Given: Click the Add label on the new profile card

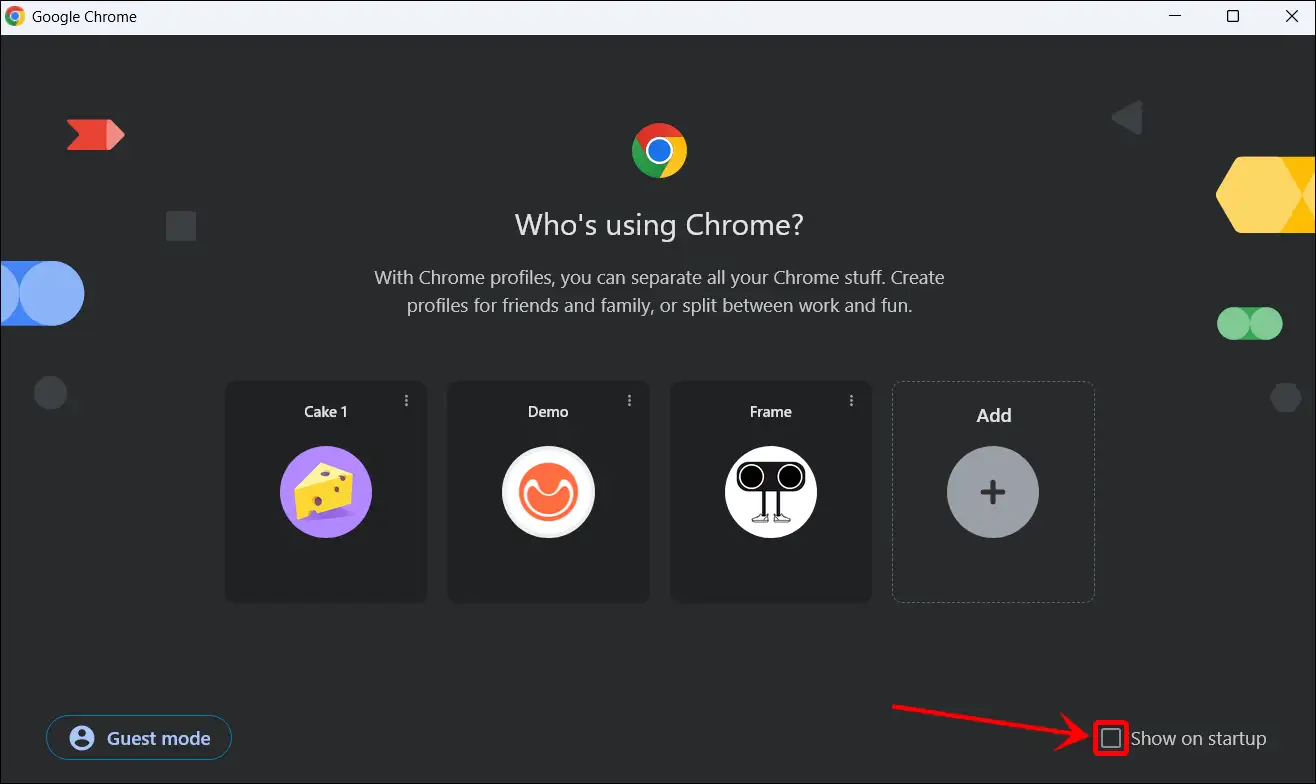Looking at the screenshot, I should click(994, 415).
